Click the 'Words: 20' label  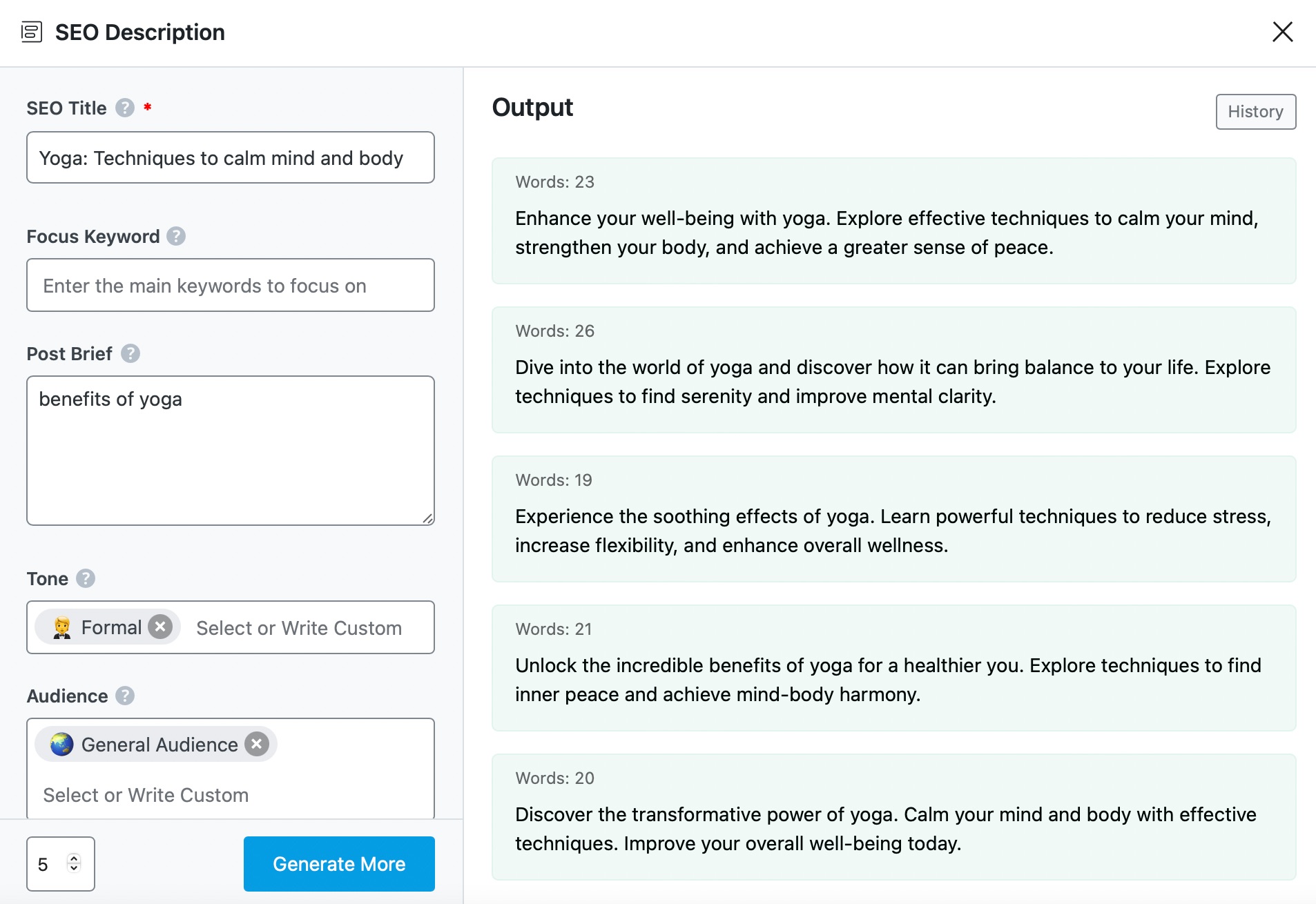(554, 778)
